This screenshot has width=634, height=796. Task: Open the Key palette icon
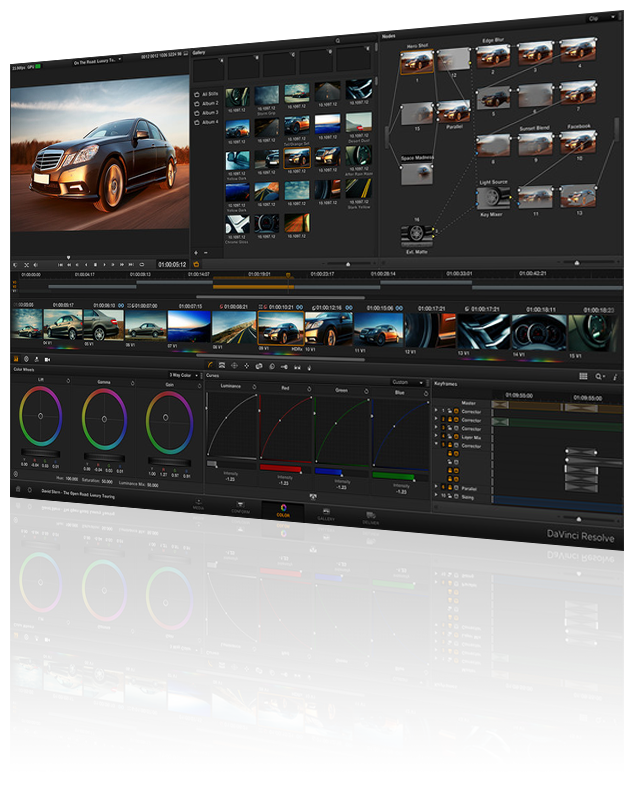[284, 367]
